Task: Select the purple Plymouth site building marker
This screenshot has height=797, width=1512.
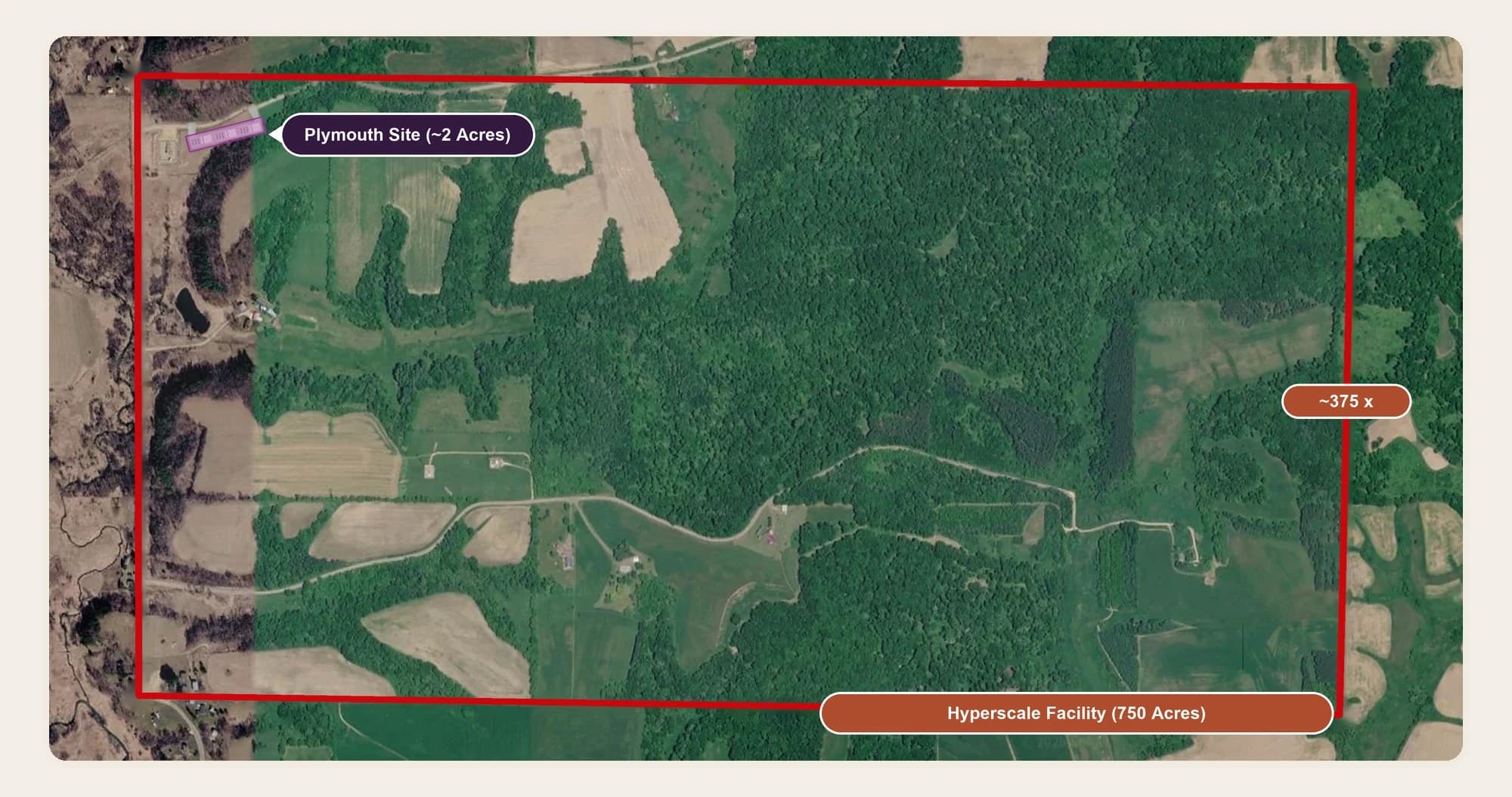Action: point(225,135)
